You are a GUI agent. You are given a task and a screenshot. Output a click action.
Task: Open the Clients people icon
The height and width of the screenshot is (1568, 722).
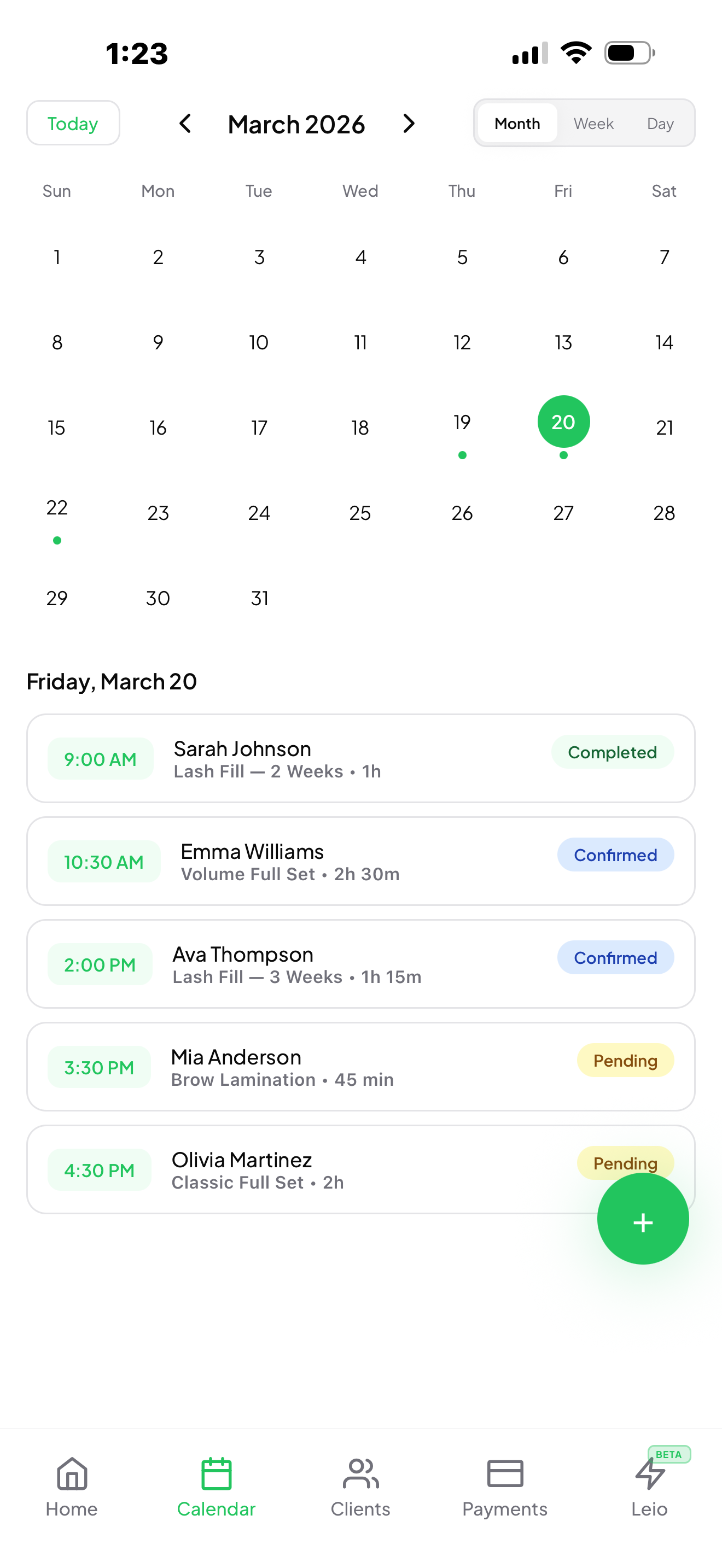click(360, 1473)
